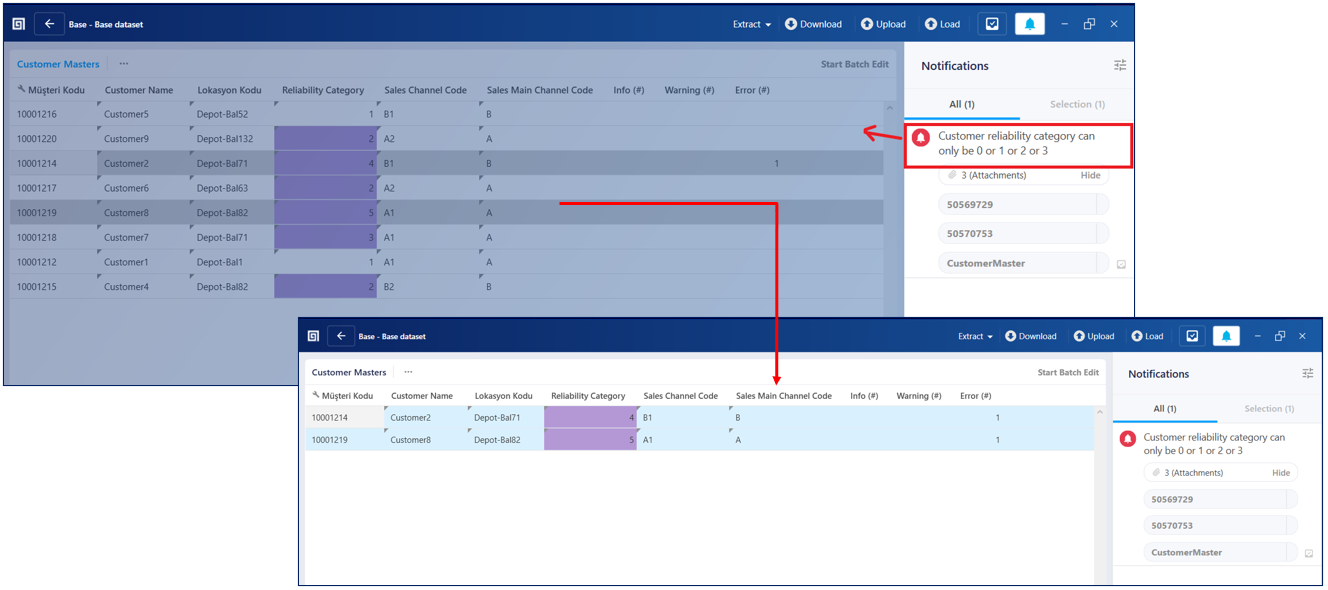Image resolution: width=1328 pixels, height=590 pixels.
Task: Toggle the task checkbox icon beside the bell
Action: 991,23
